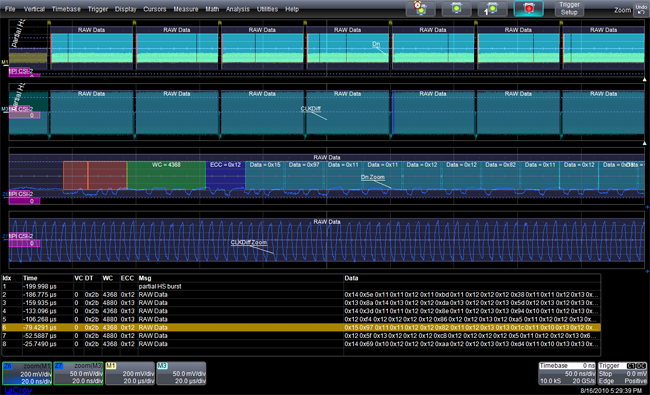Open the Analysis menu
The image size is (650, 395).
point(238,9)
